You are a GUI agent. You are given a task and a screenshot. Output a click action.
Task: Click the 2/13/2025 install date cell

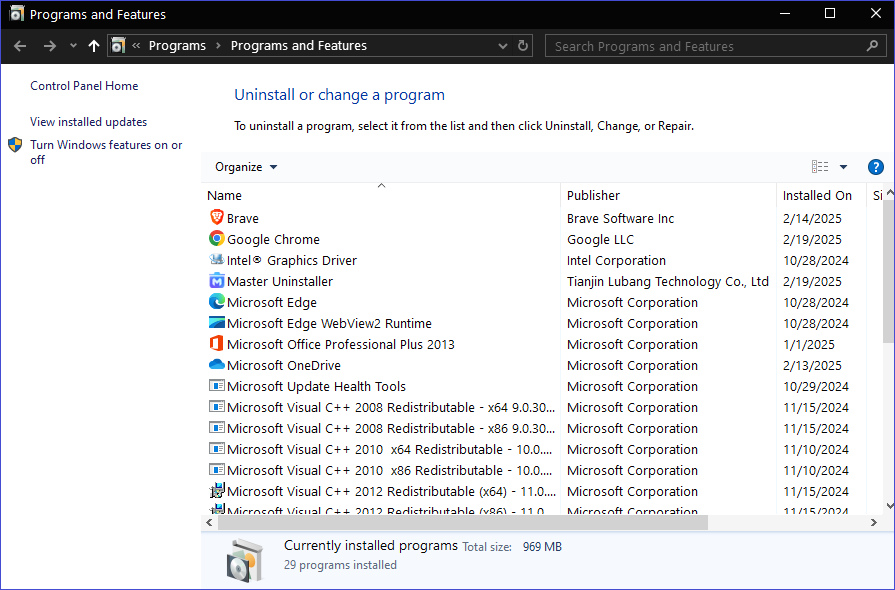pos(812,366)
